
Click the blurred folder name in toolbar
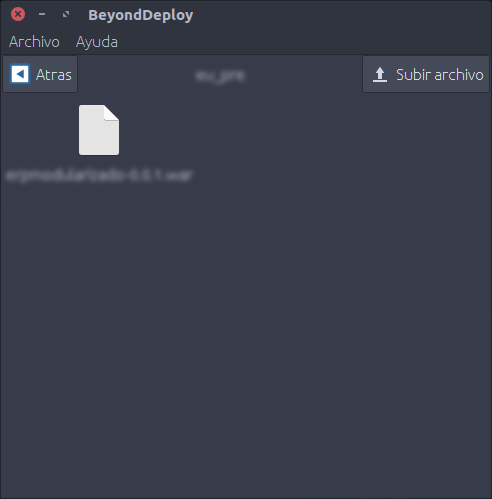point(220,76)
